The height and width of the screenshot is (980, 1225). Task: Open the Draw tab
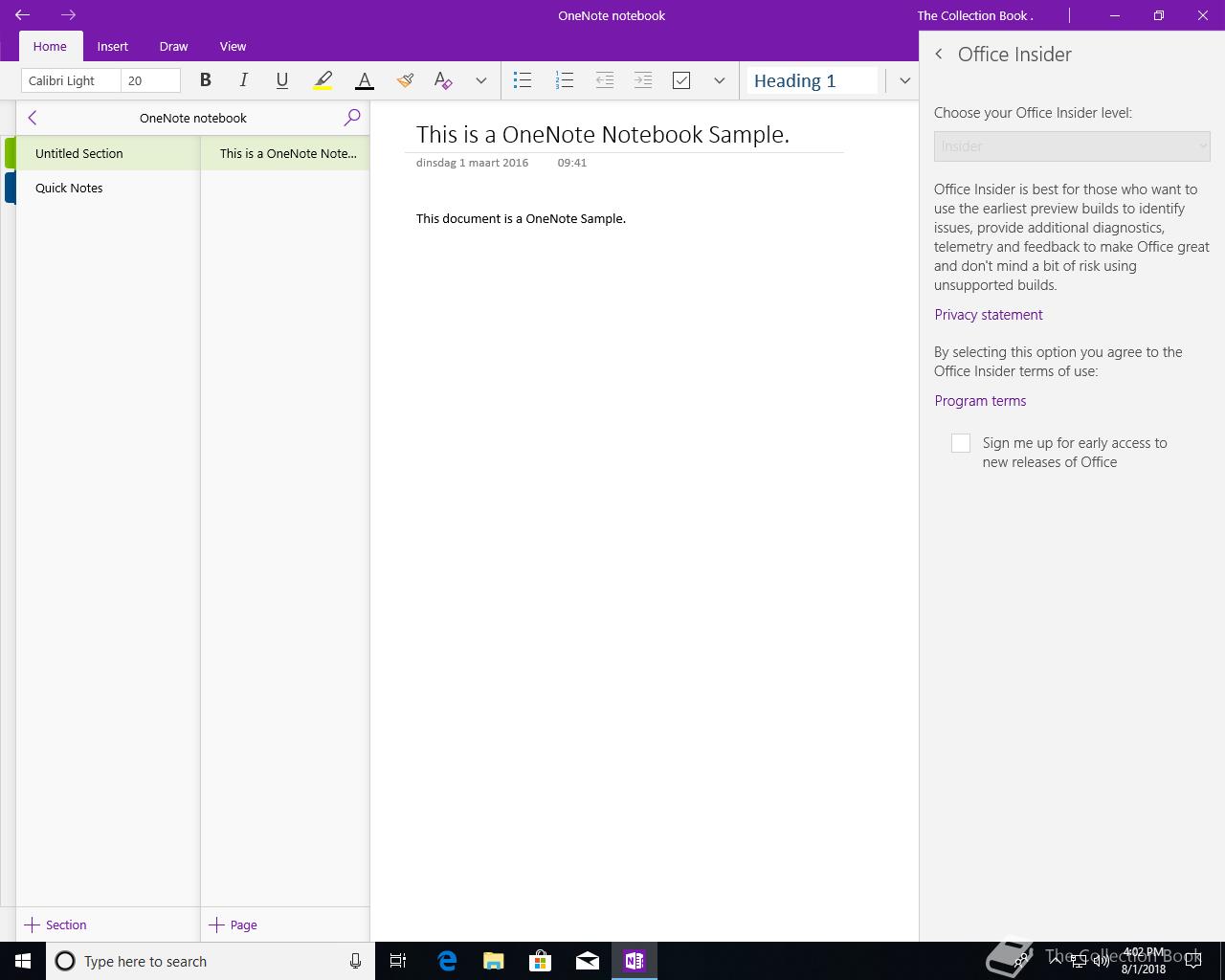tap(173, 46)
